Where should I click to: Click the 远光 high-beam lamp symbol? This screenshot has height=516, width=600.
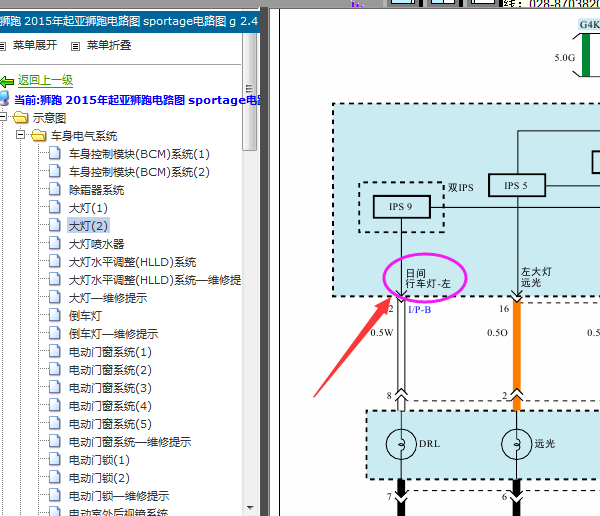(x=516, y=444)
